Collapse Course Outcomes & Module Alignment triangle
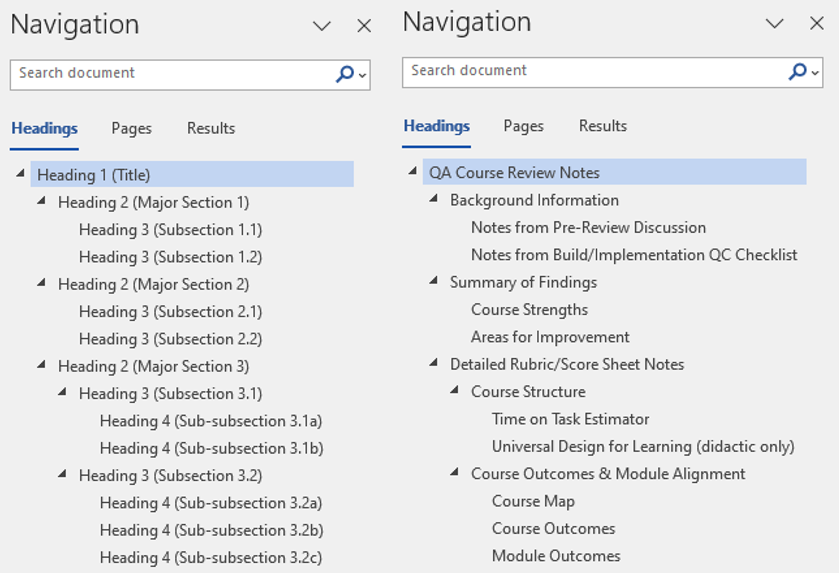This screenshot has width=839, height=573. point(455,471)
